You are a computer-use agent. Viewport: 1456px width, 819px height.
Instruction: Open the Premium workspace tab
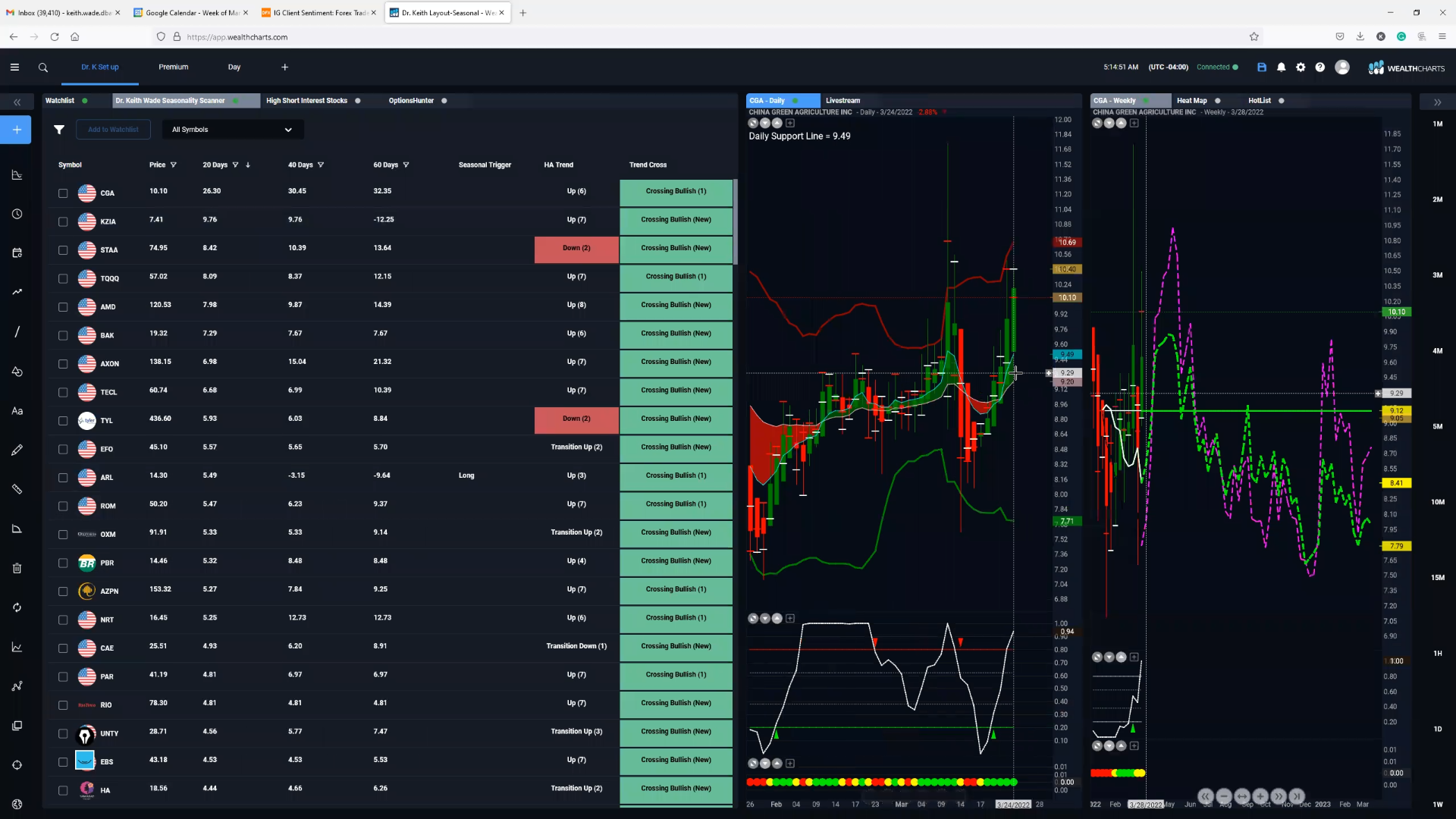(174, 67)
